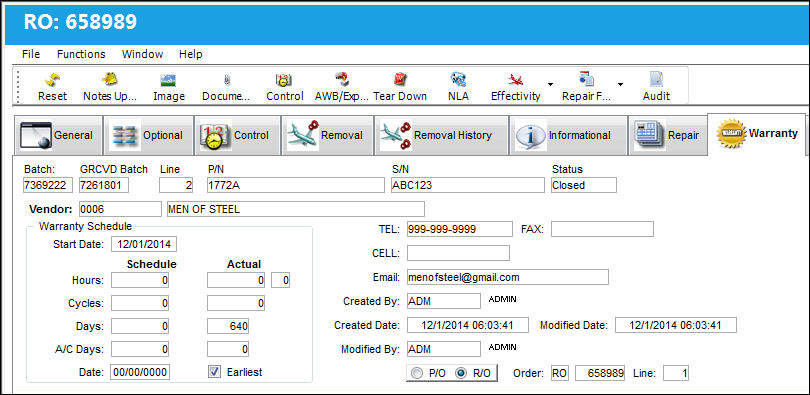Click the Order number field 658989
Image resolution: width=810 pixels, height=395 pixels.
point(600,373)
